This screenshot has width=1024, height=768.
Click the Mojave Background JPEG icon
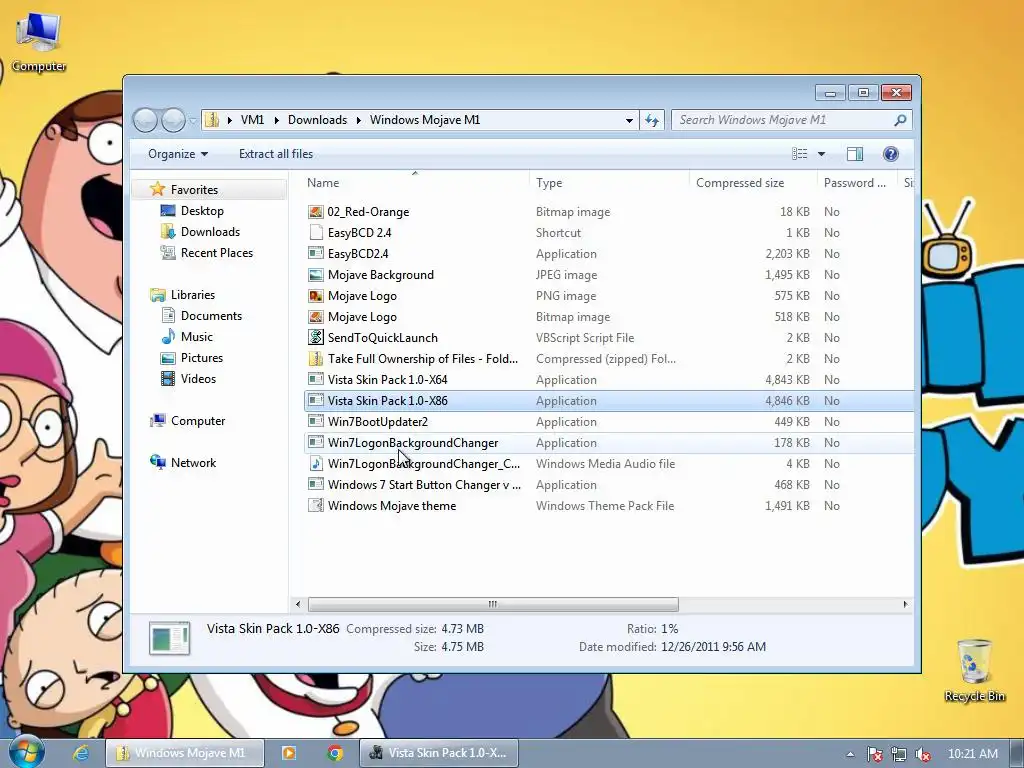click(x=316, y=275)
